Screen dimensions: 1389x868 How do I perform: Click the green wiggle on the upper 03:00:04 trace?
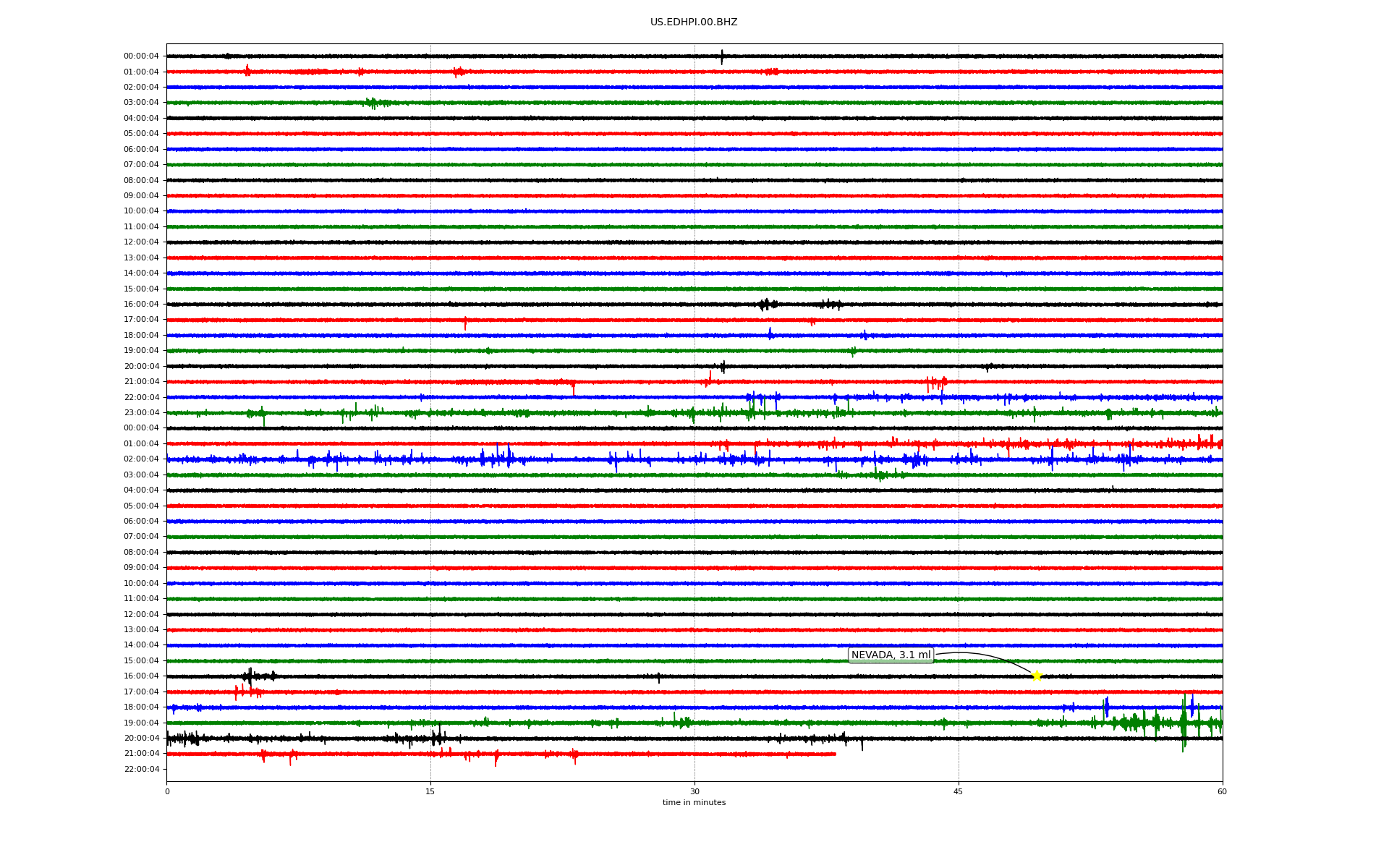click(372, 103)
